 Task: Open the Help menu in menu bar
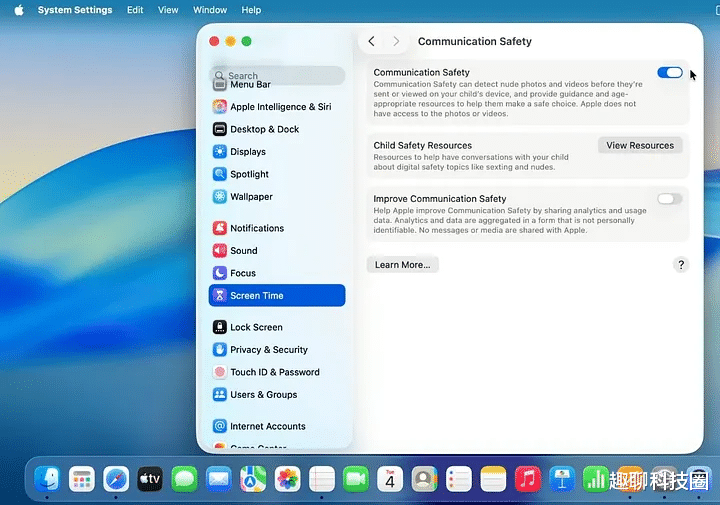[x=251, y=10]
